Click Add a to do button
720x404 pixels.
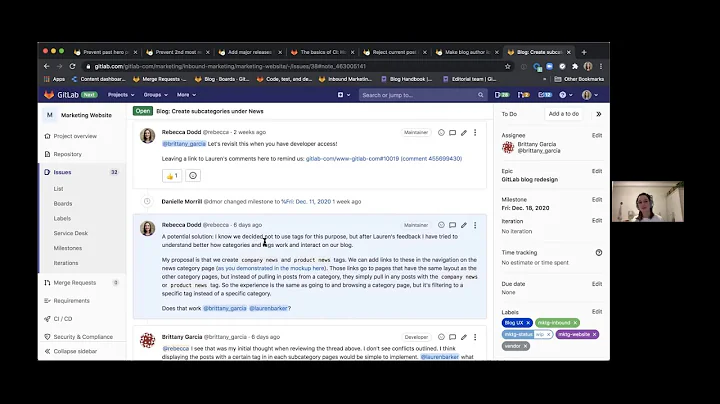(563, 114)
